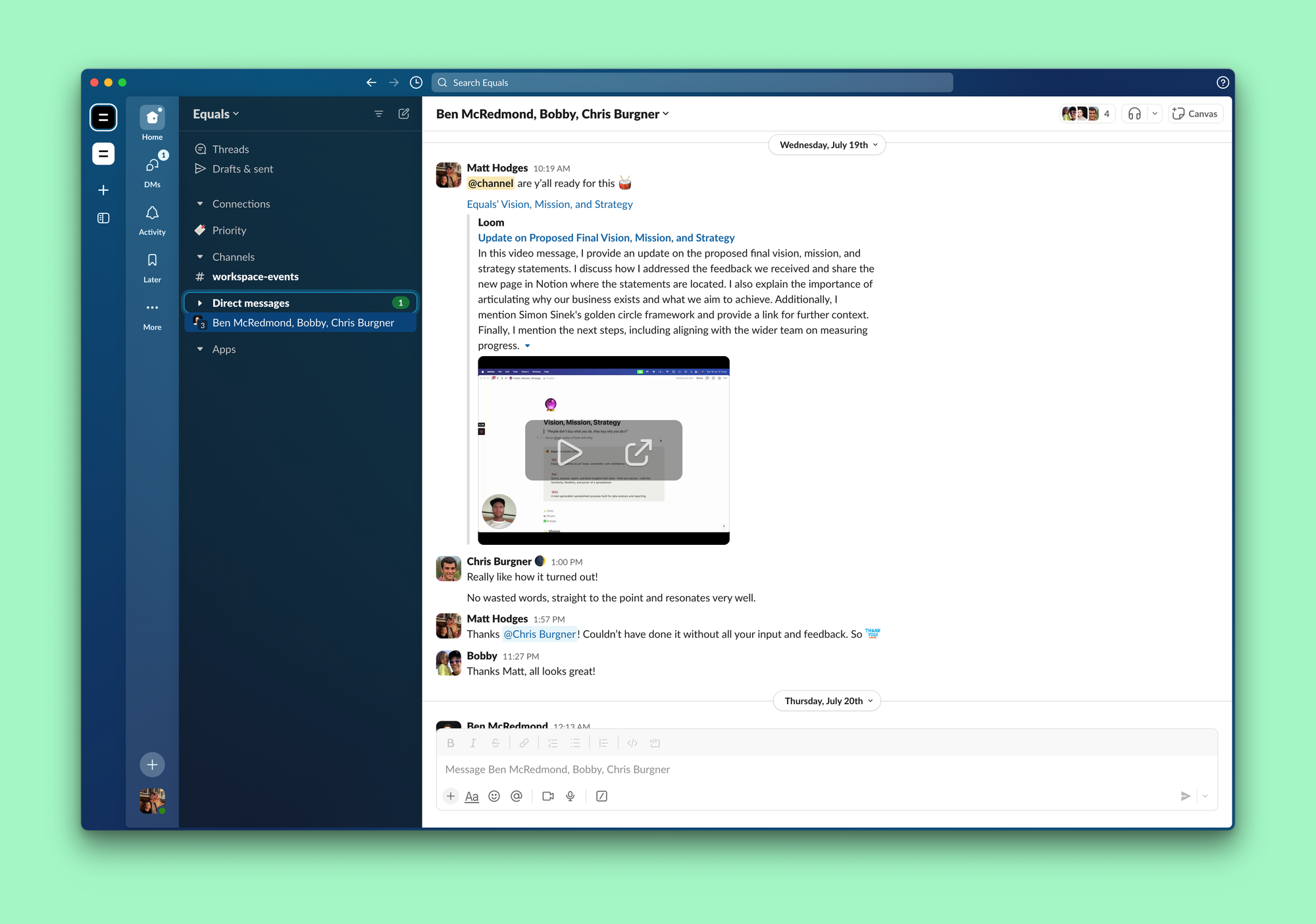Start a huddle with headphones icon
The height and width of the screenshot is (924, 1316).
(1134, 114)
